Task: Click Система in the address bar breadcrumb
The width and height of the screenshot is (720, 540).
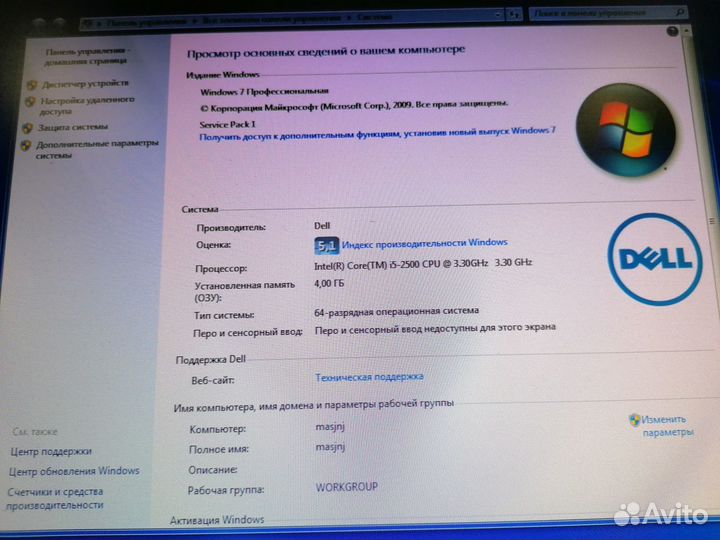Action: pyautogui.click(x=374, y=17)
